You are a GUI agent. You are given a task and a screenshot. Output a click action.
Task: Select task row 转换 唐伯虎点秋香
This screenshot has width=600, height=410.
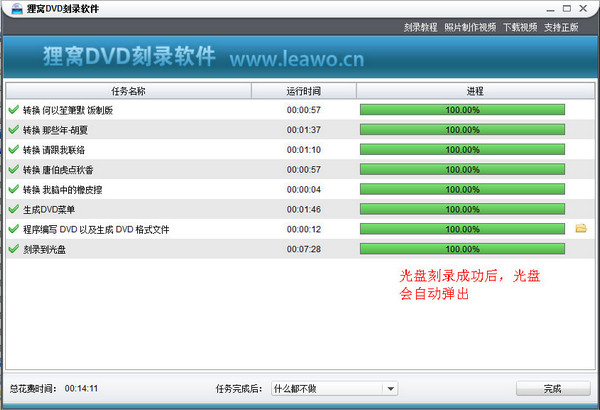[300, 169]
